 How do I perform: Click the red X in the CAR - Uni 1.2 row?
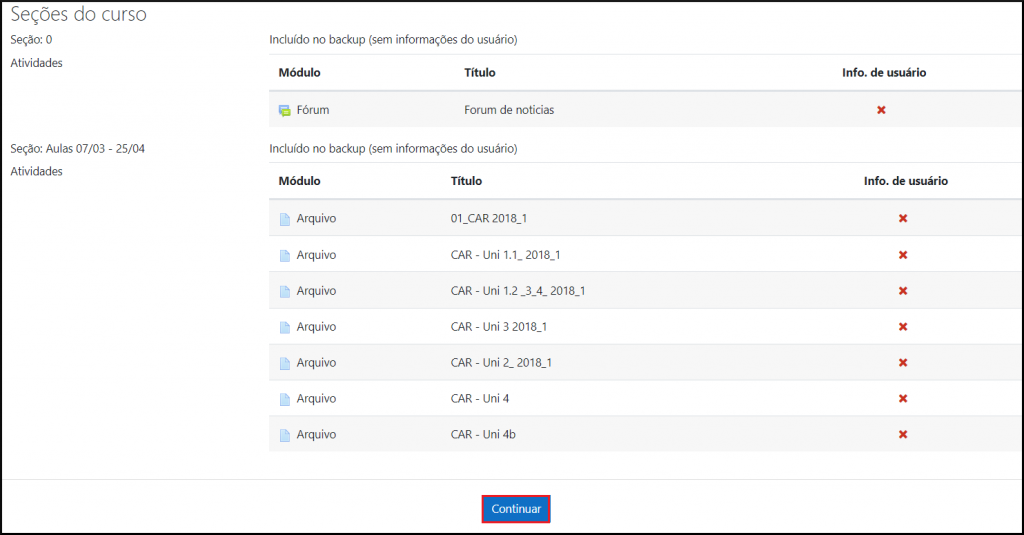click(903, 290)
